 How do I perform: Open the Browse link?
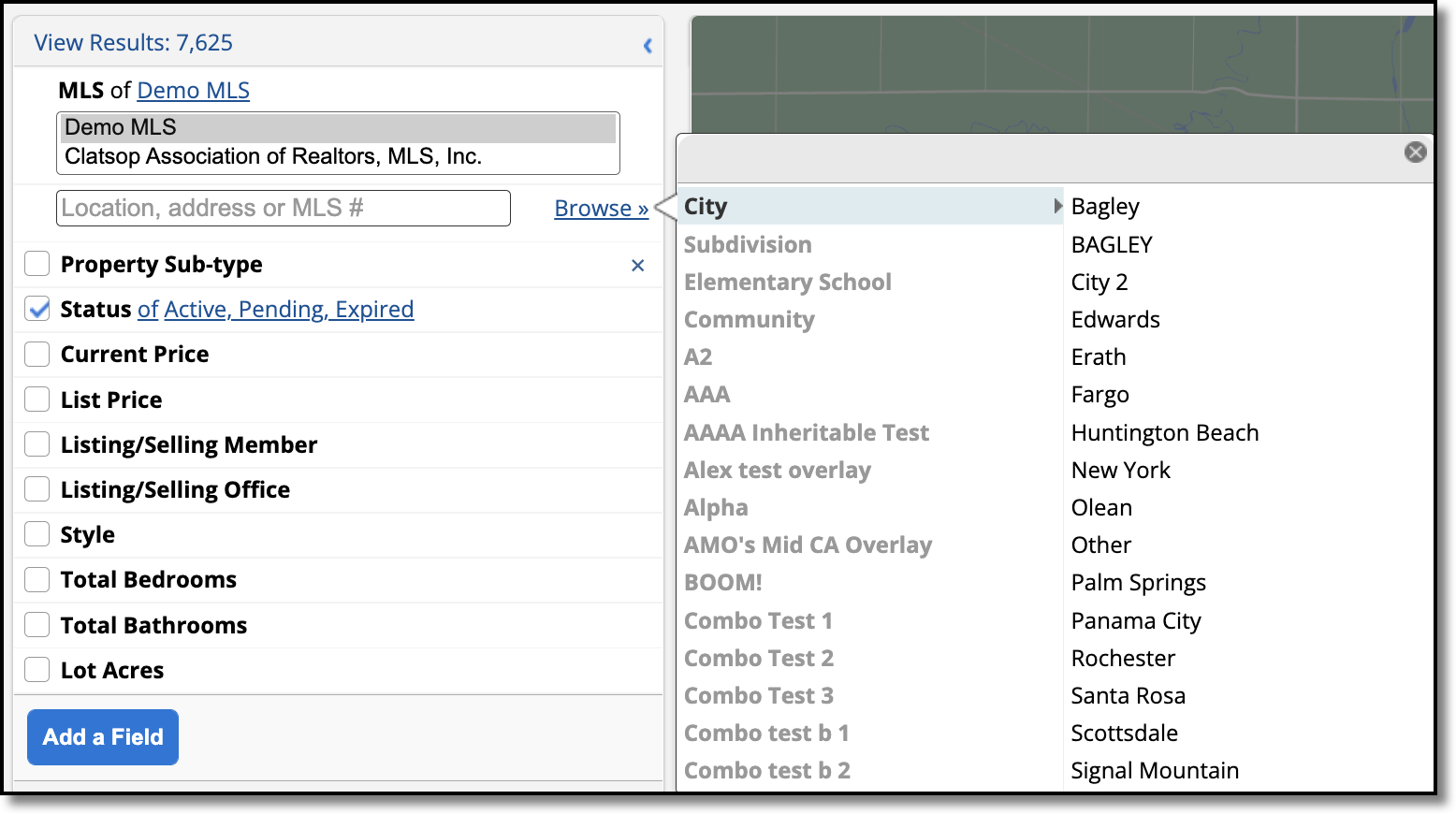click(602, 208)
